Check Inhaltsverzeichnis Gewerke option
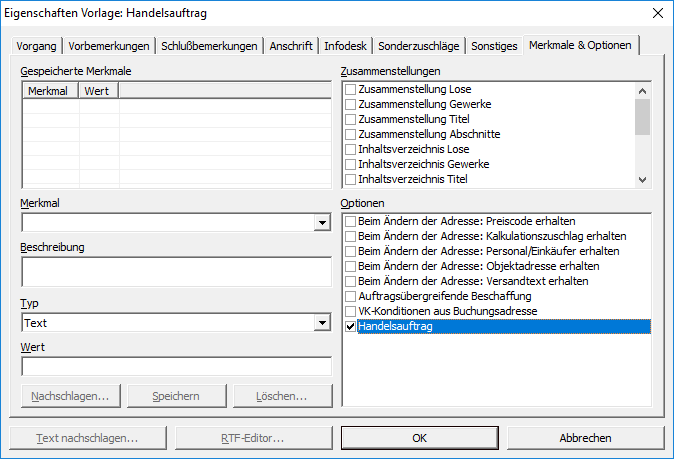This screenshot has width=674, height=459. click(350, 164)
